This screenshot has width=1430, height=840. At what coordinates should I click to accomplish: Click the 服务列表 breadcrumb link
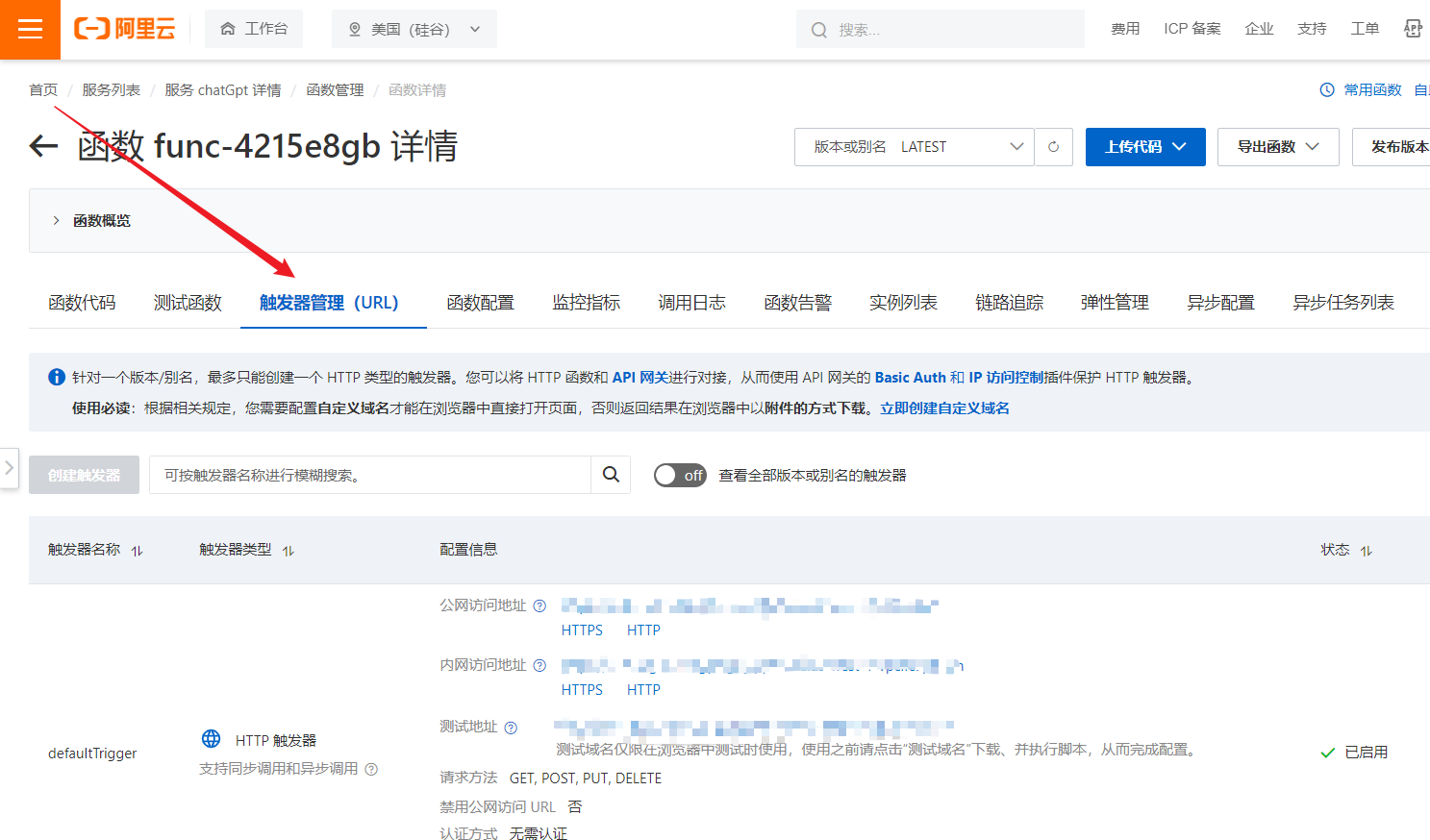[111, 90]
